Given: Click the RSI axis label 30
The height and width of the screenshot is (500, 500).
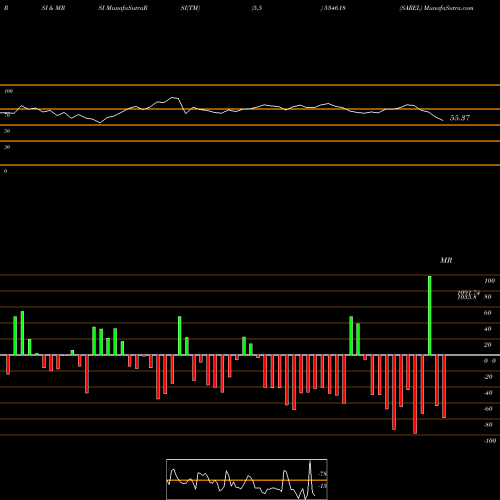Looking at the screenshot, I should pos(7,147).
